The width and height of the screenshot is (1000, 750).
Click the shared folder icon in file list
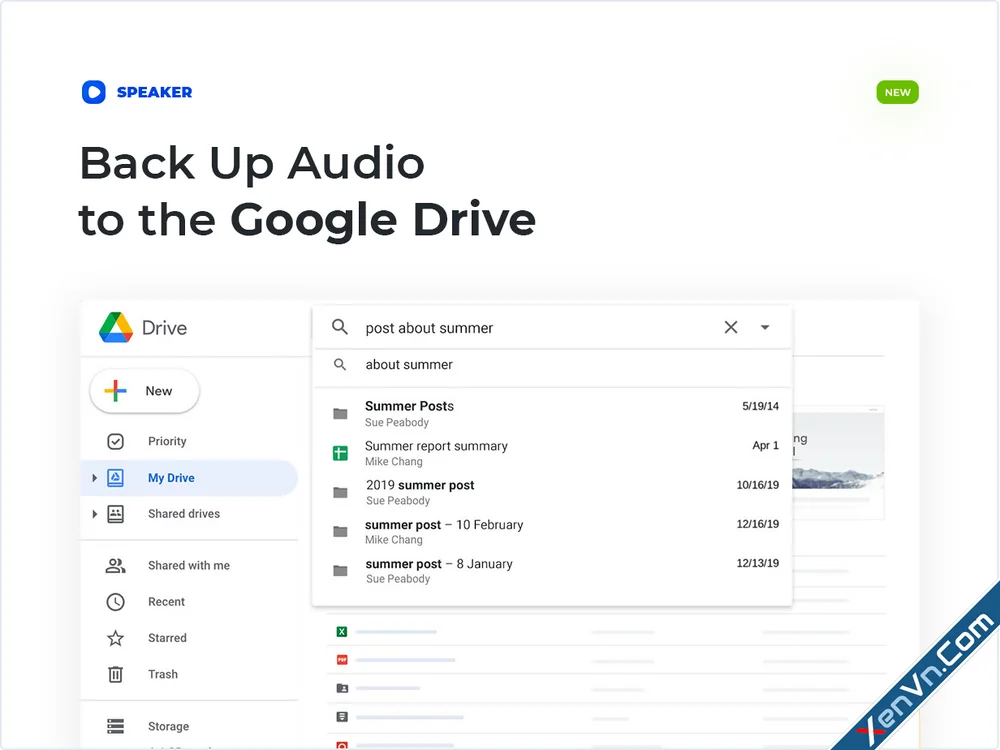pyautogui.click(x=342, y=688)
